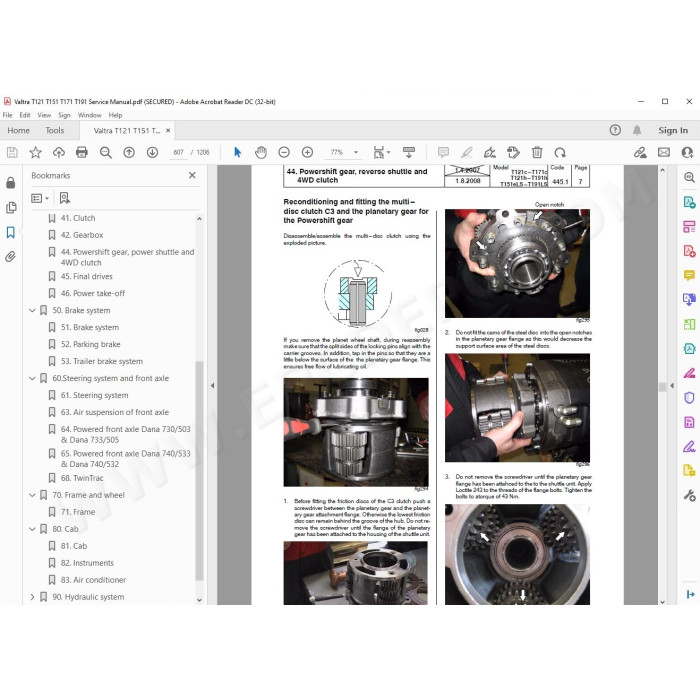Choose the Selection arrow tool

238,153
